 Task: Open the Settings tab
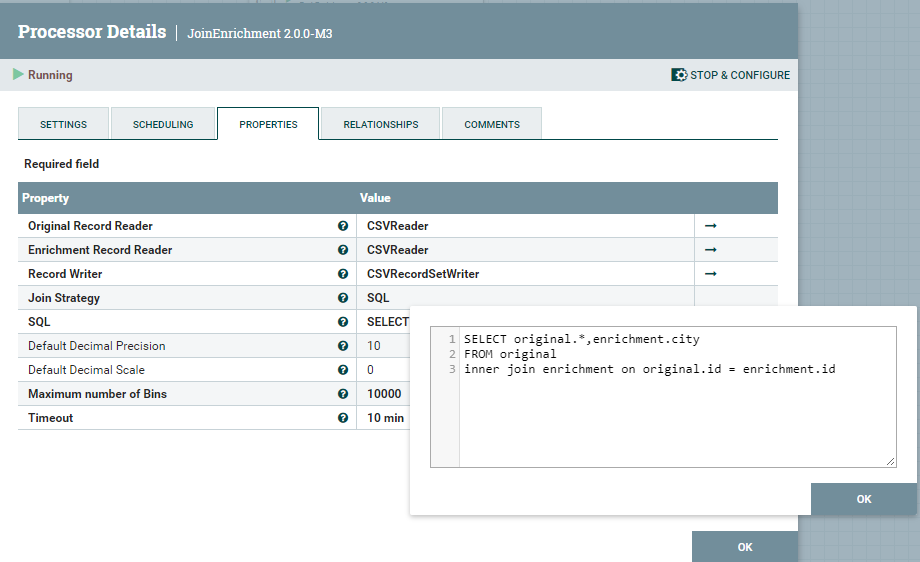63,124
